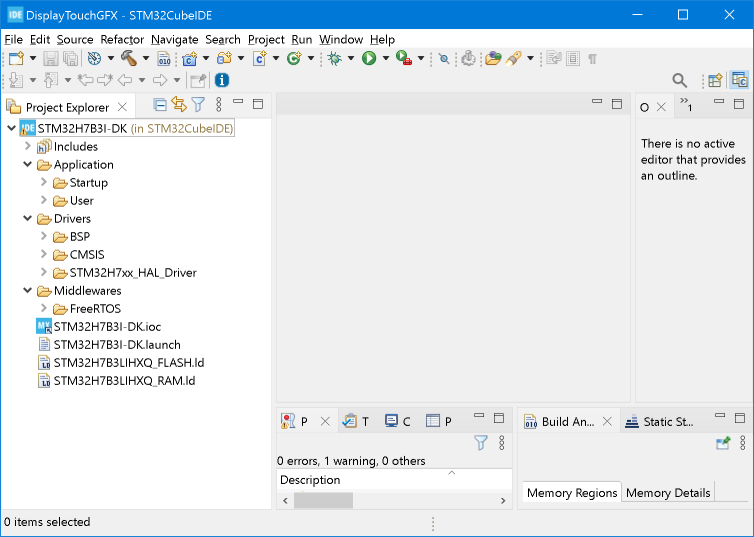Collapse the Application folder

click(28, 164)
